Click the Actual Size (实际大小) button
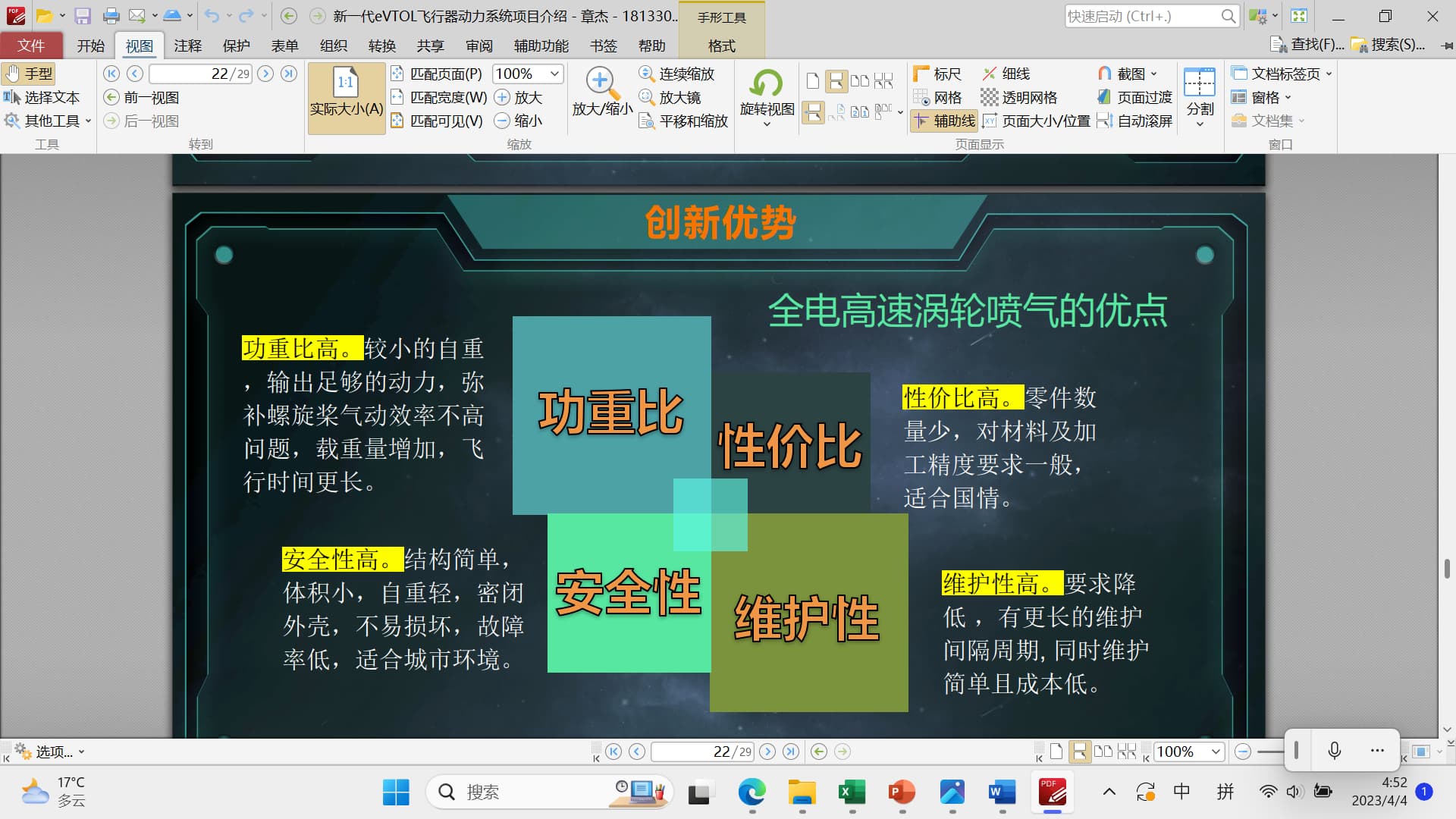The image size is (1456, 819). (x=347, y=99)
